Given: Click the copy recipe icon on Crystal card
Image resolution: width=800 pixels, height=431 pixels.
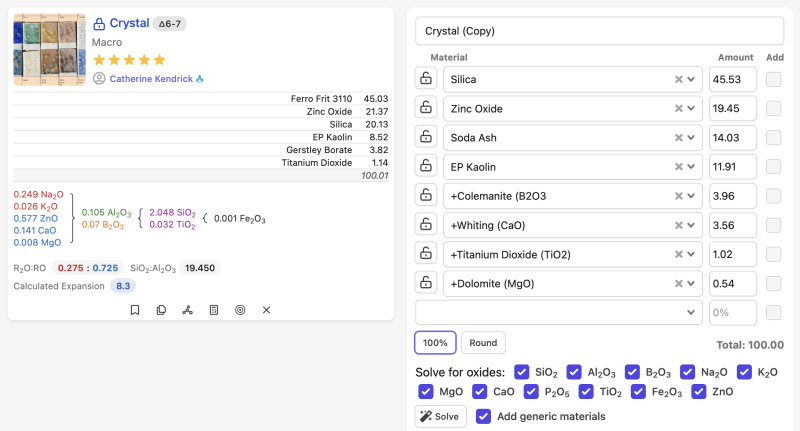Looking at the screenshot, I should pos(161,310).
